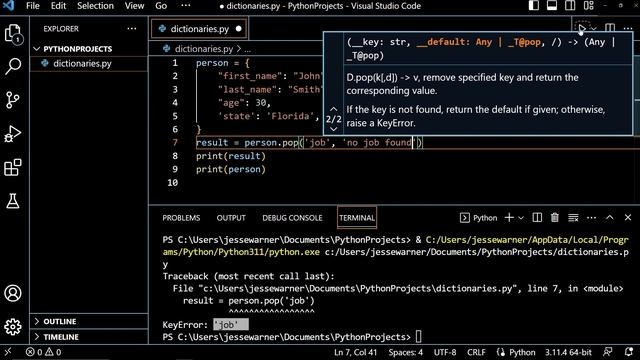Screen dimensions: 640x360
Task: Open Source Control view
Action: click(x=13, y=100)
